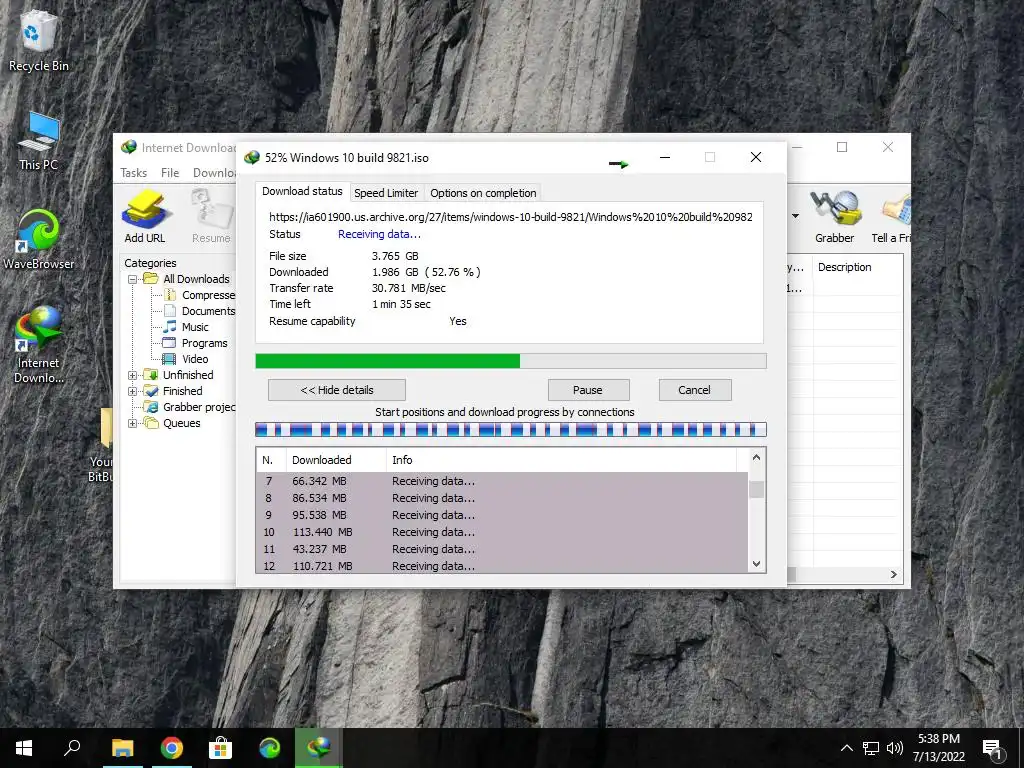The width and height of the screenshot is (1024, 768).
Task: Open the Options on completion tab
Action: [483, 193]
